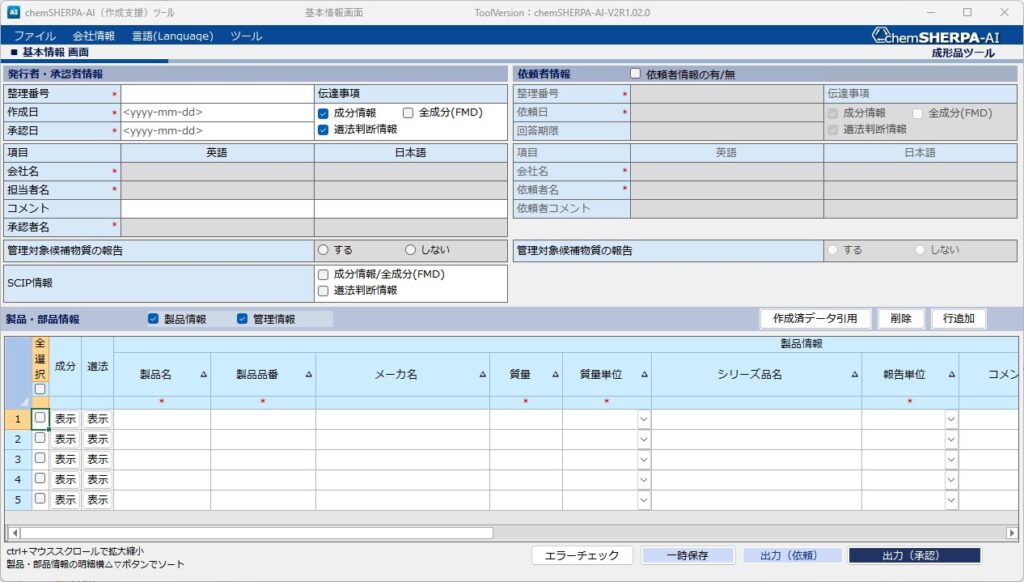Viewport: 1024px width, 582px height.
Task: Click the 行追加 button
Action: click(x=958, y=319)
